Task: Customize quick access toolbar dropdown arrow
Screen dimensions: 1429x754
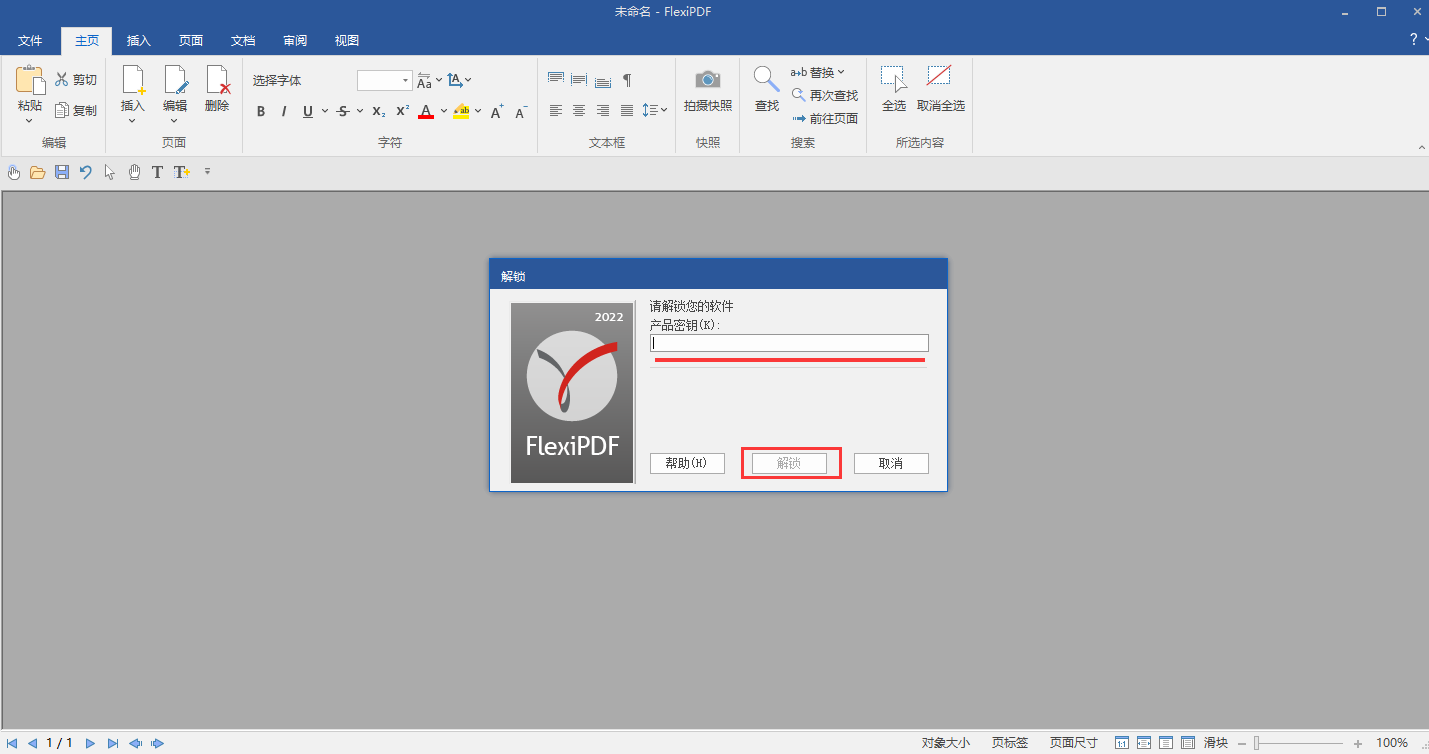Action: point(207,171)
